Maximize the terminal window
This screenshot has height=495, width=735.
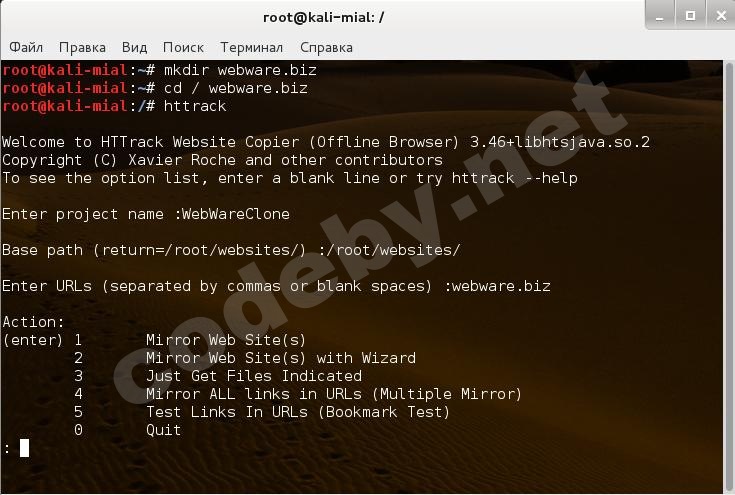coord(689,16)
